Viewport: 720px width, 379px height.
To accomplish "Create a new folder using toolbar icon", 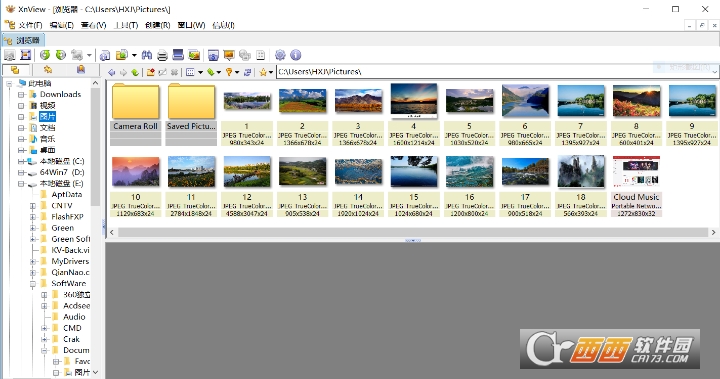I will (150, 72).
